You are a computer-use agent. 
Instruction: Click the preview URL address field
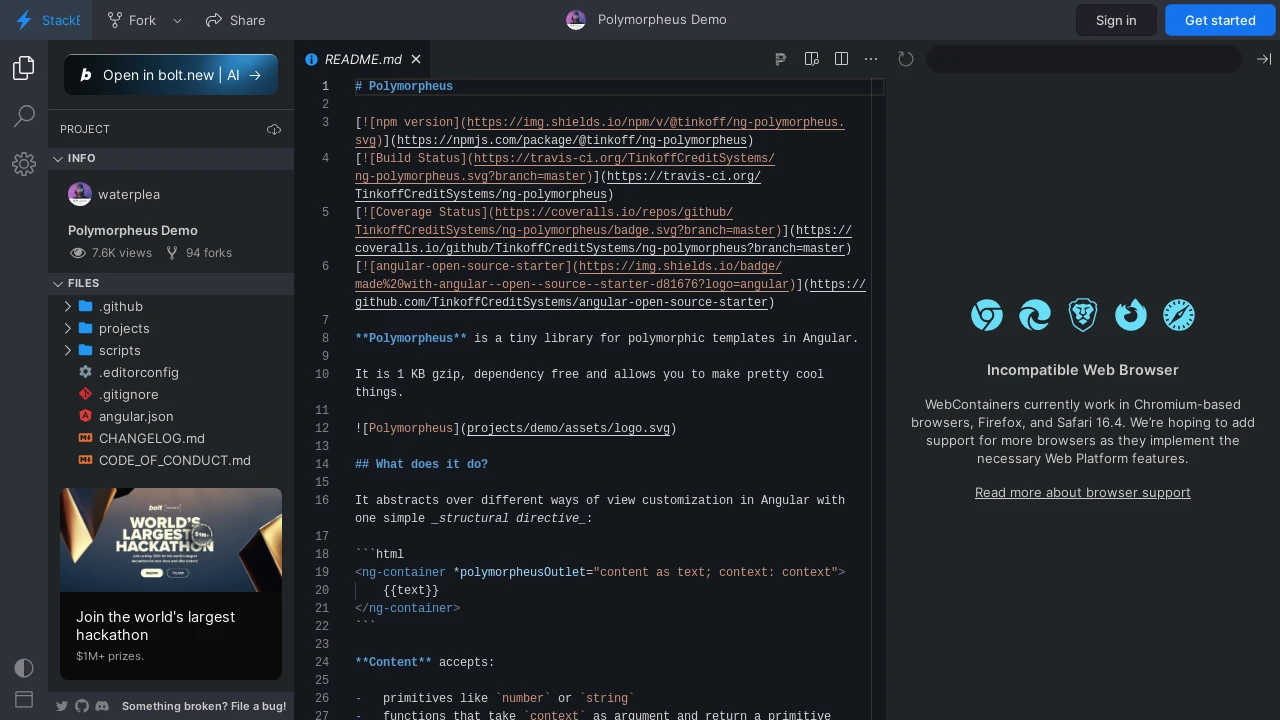[x=1084, y=59]
